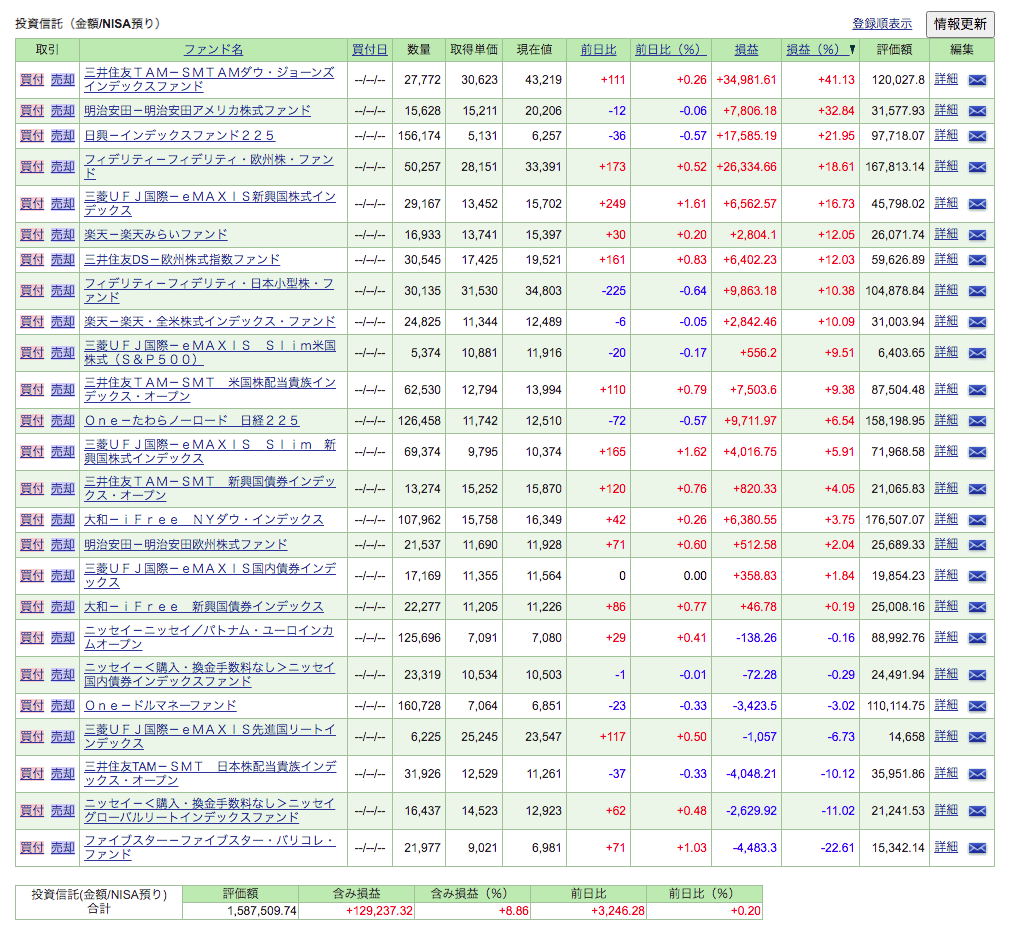Image resolution: width=1010 pixels, height=929 pixels.
Task: Click total 含み損益 value +129,237.32
Action: pos(379,911)
